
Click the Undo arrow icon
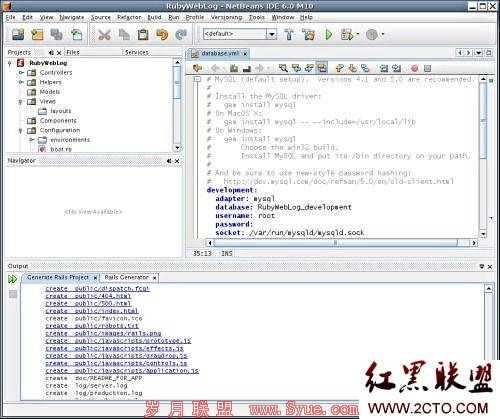pyautogui.click(x=162, y=34)
